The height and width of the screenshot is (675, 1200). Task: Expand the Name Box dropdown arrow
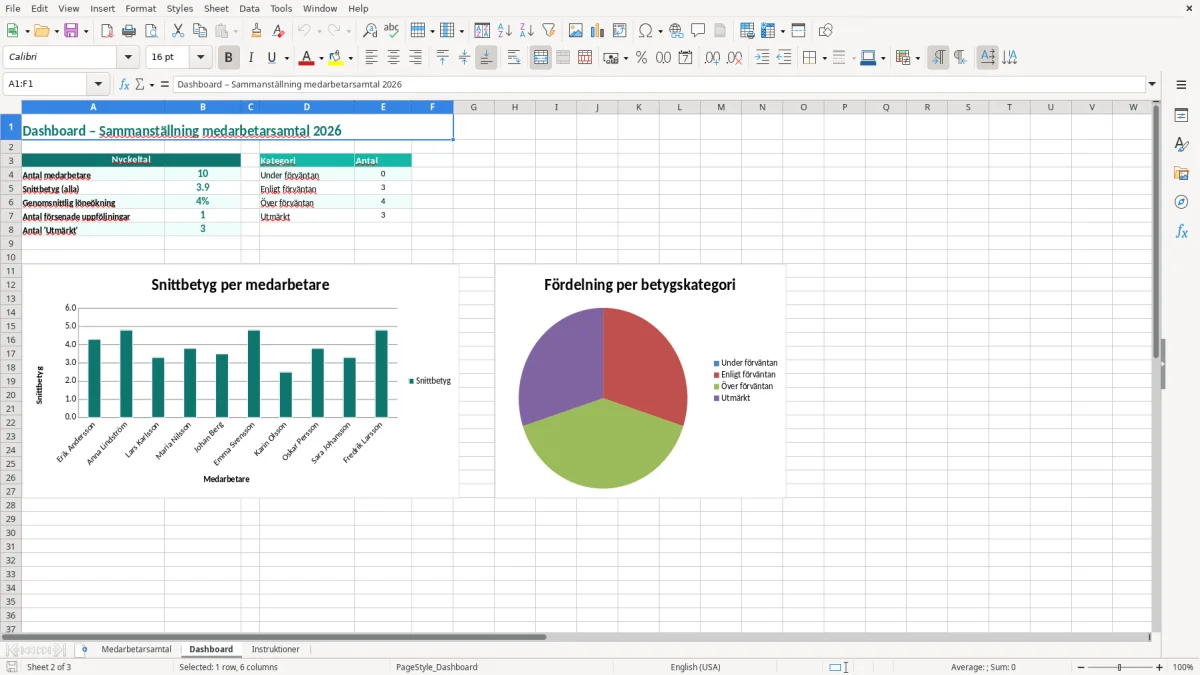click(x=98, y=84)
